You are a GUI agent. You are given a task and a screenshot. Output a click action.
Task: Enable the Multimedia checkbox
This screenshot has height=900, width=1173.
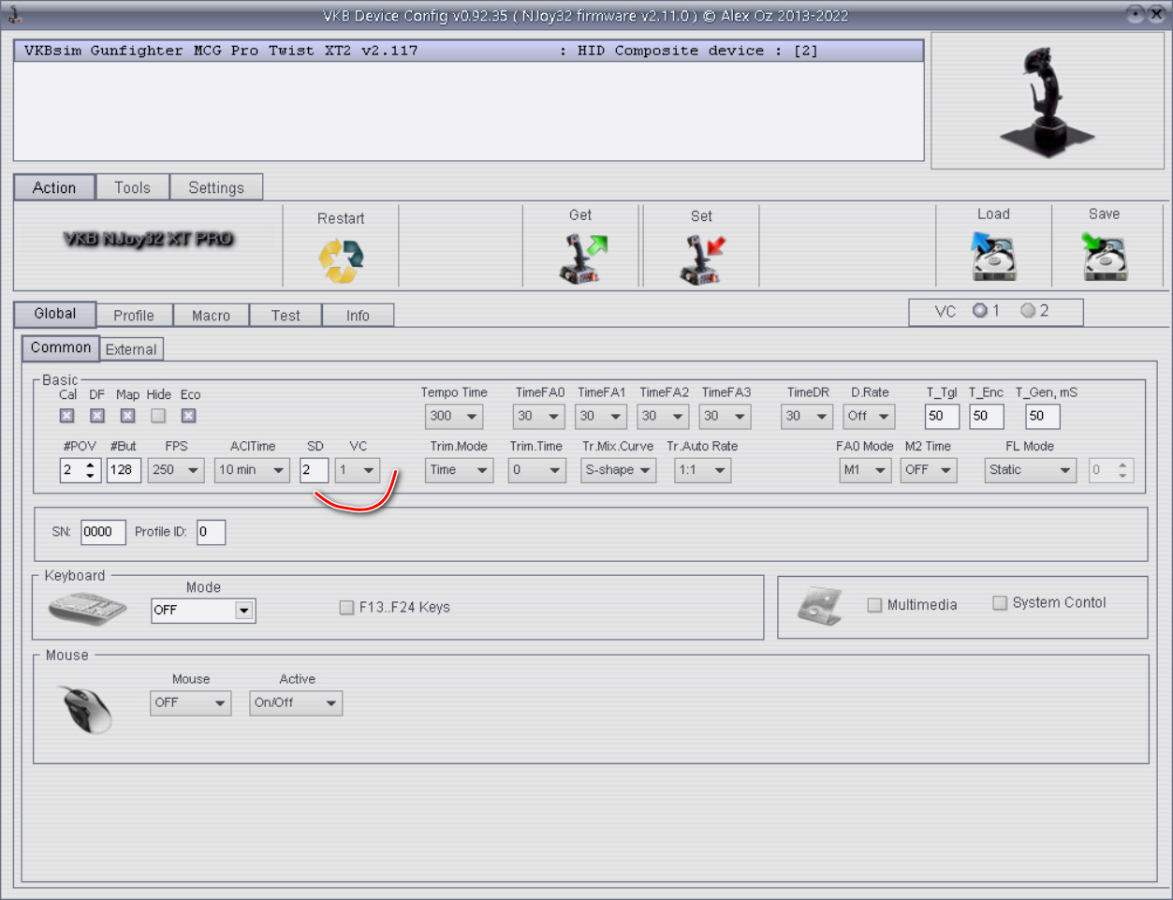875,604
